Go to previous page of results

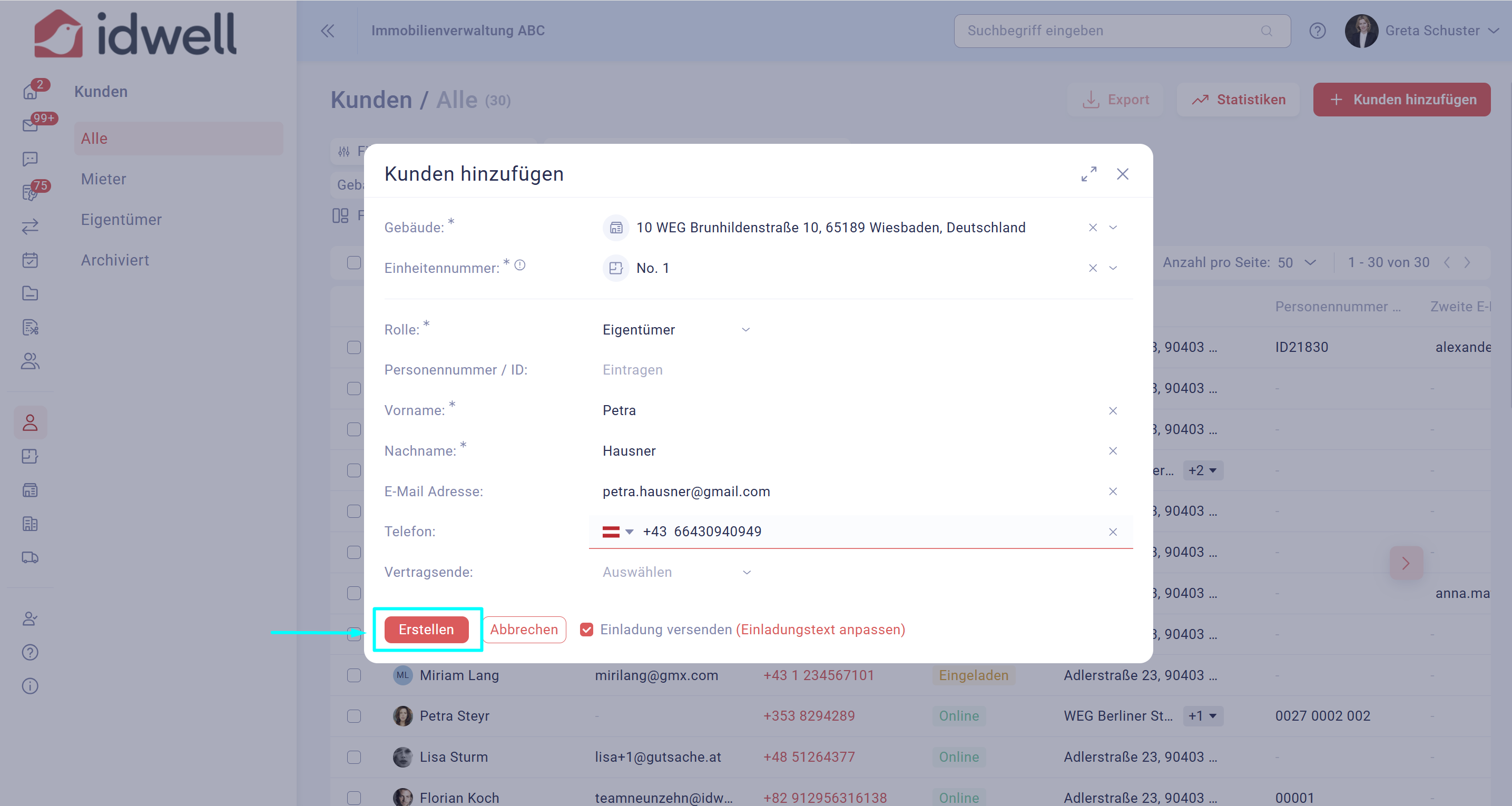[1447, 262]
